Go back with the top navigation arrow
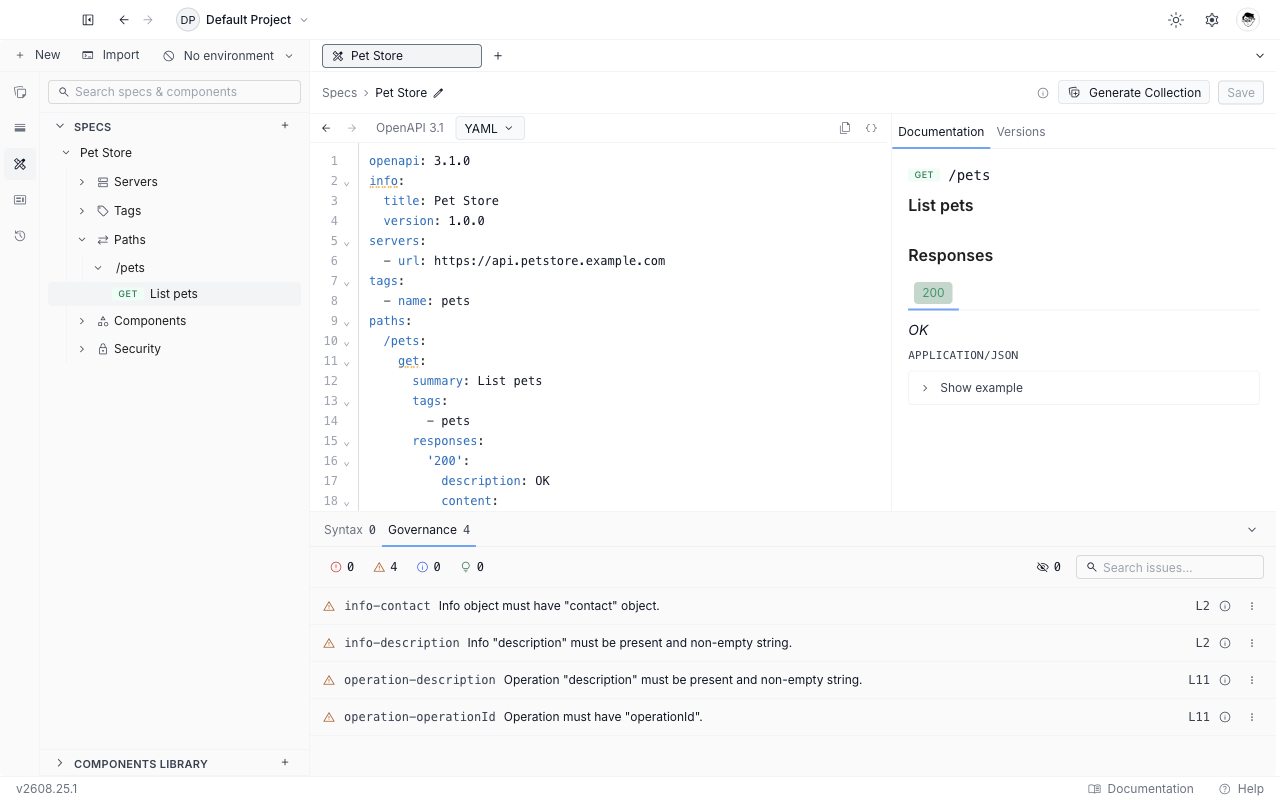1280x800 pixels. pyautogui.click(x=124, y=20)
